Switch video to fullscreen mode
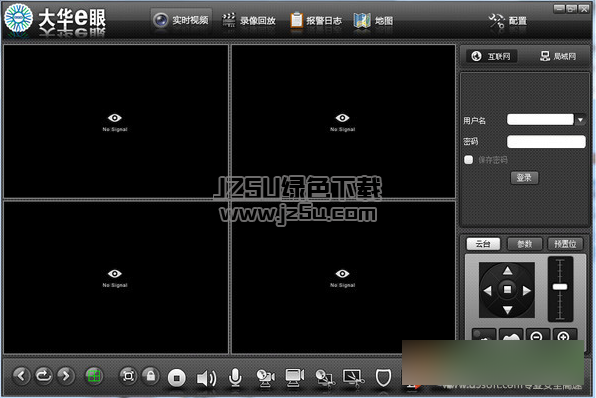The width and height of the screenshot is (596, 398). pos(128,376)
